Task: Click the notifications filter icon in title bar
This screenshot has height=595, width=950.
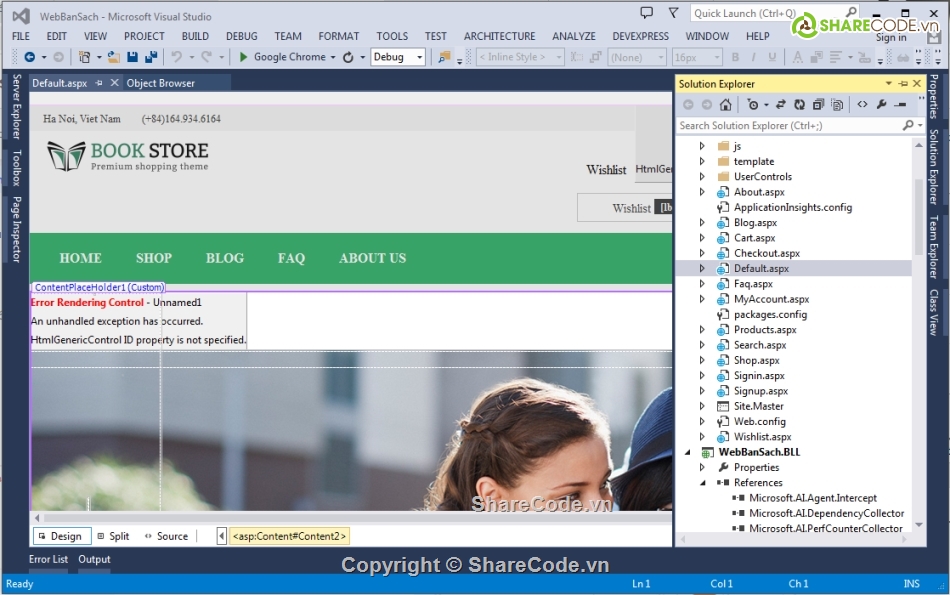Action: coord(673,13)
